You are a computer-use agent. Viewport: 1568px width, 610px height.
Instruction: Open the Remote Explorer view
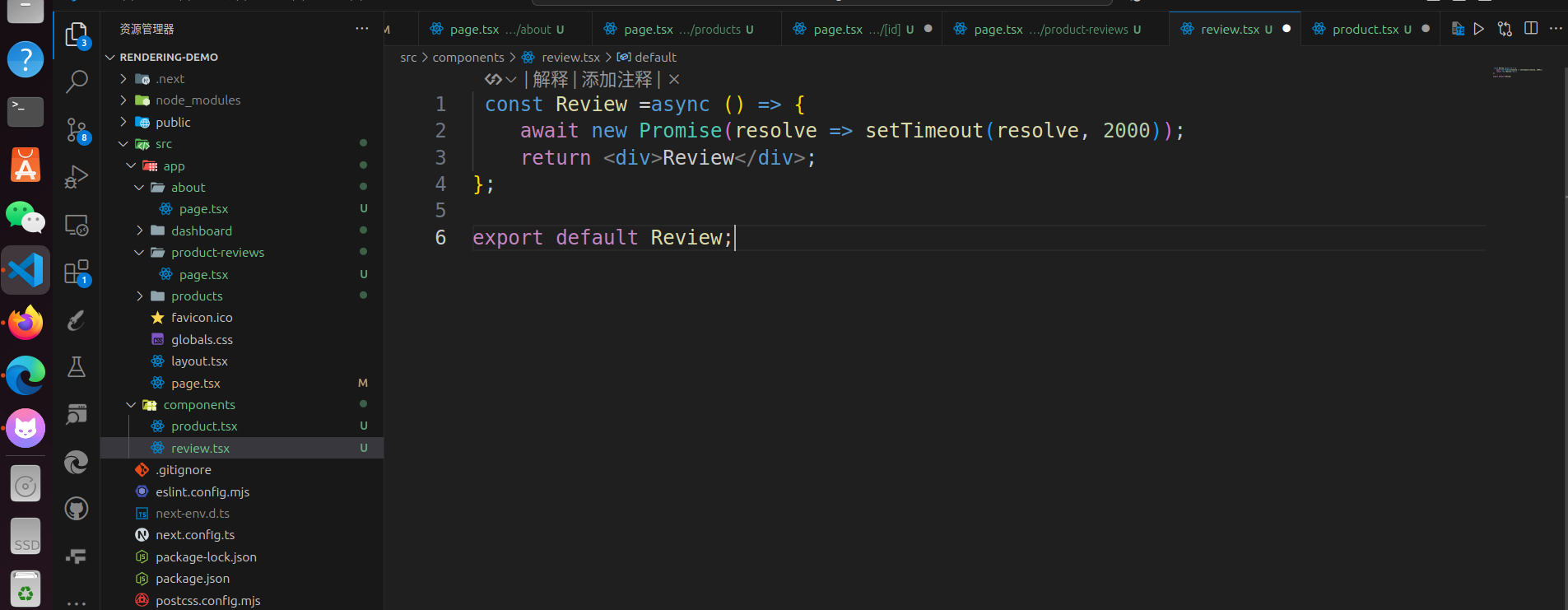(x=77, y=225)
